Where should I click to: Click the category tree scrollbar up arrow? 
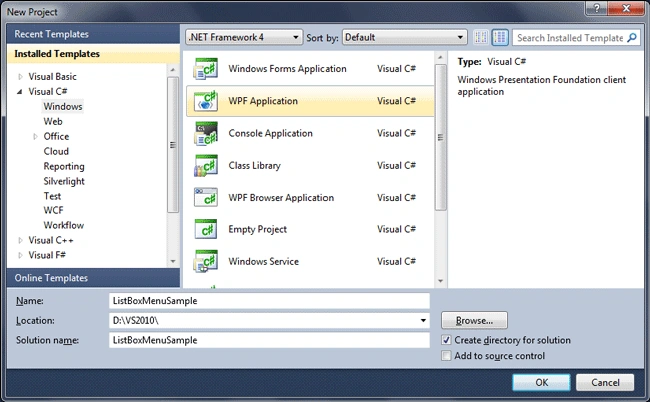(x=173, y=70)
